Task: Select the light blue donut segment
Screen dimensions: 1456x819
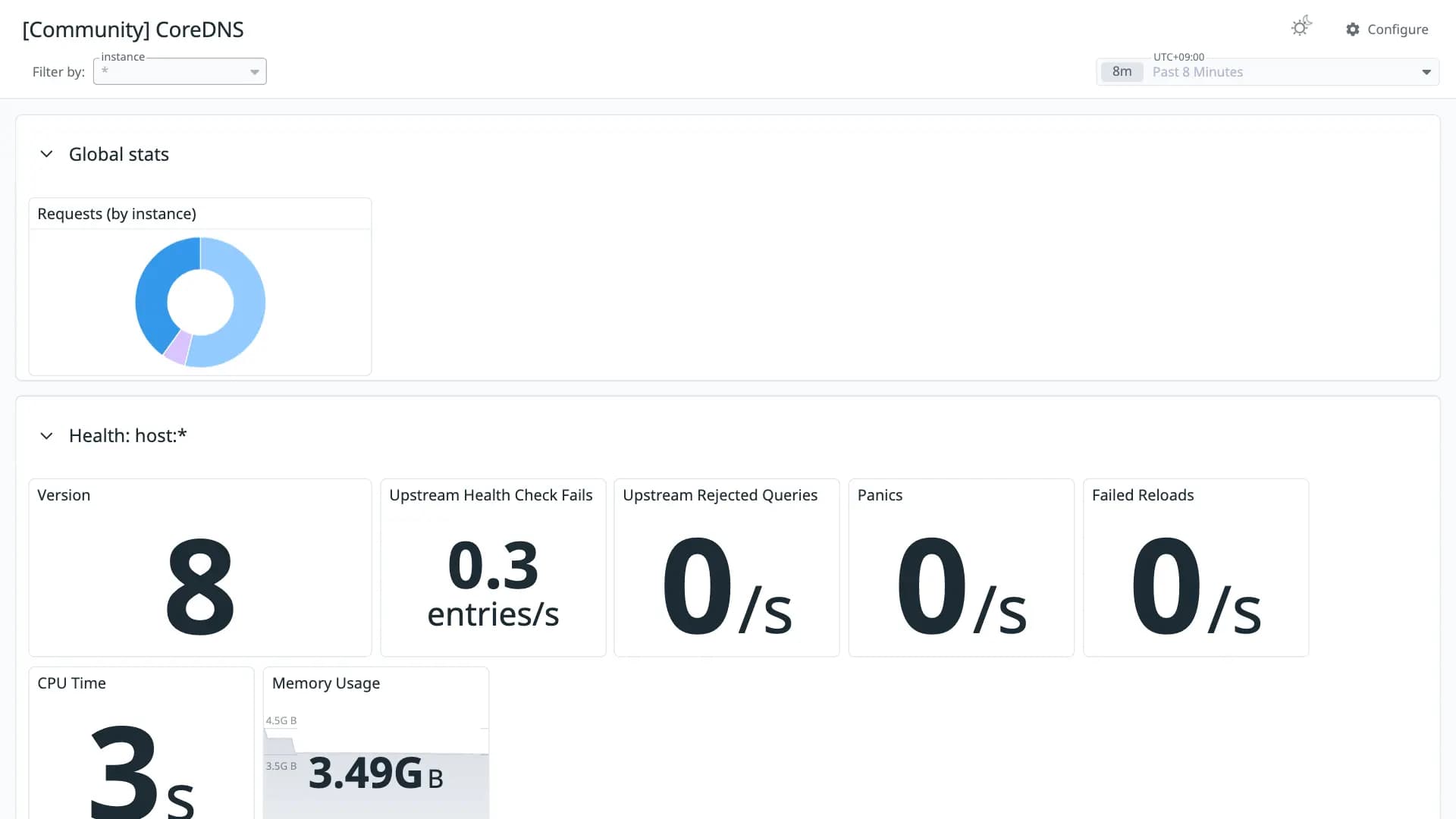Action: [247, 303]
